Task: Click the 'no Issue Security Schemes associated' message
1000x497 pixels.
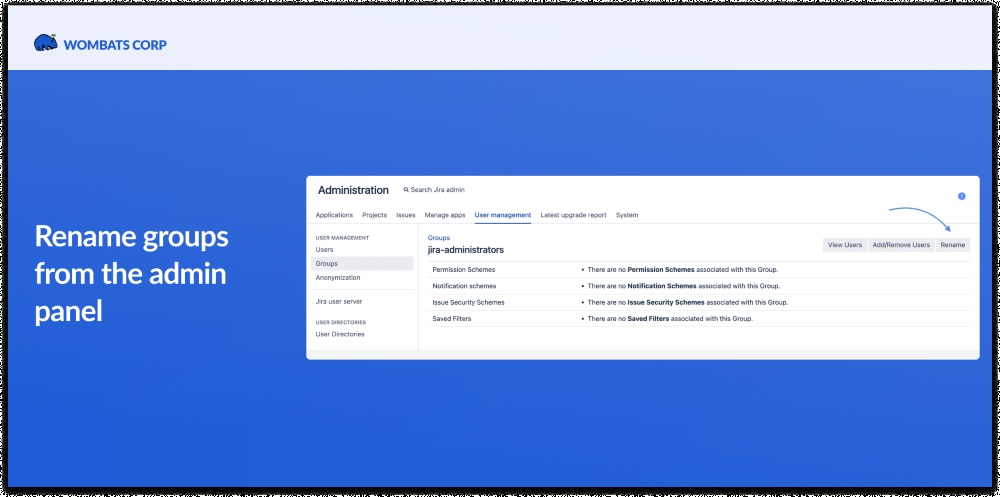Action: click(688, 302)
